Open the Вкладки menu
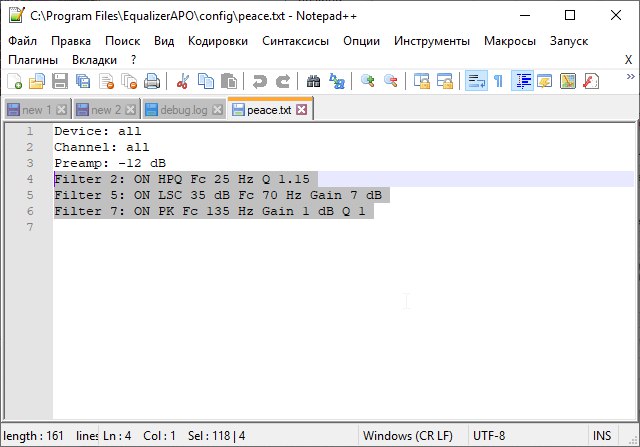The width and height of the screenshot is (640, 447). pyautogui.click(x=94, y=60)
